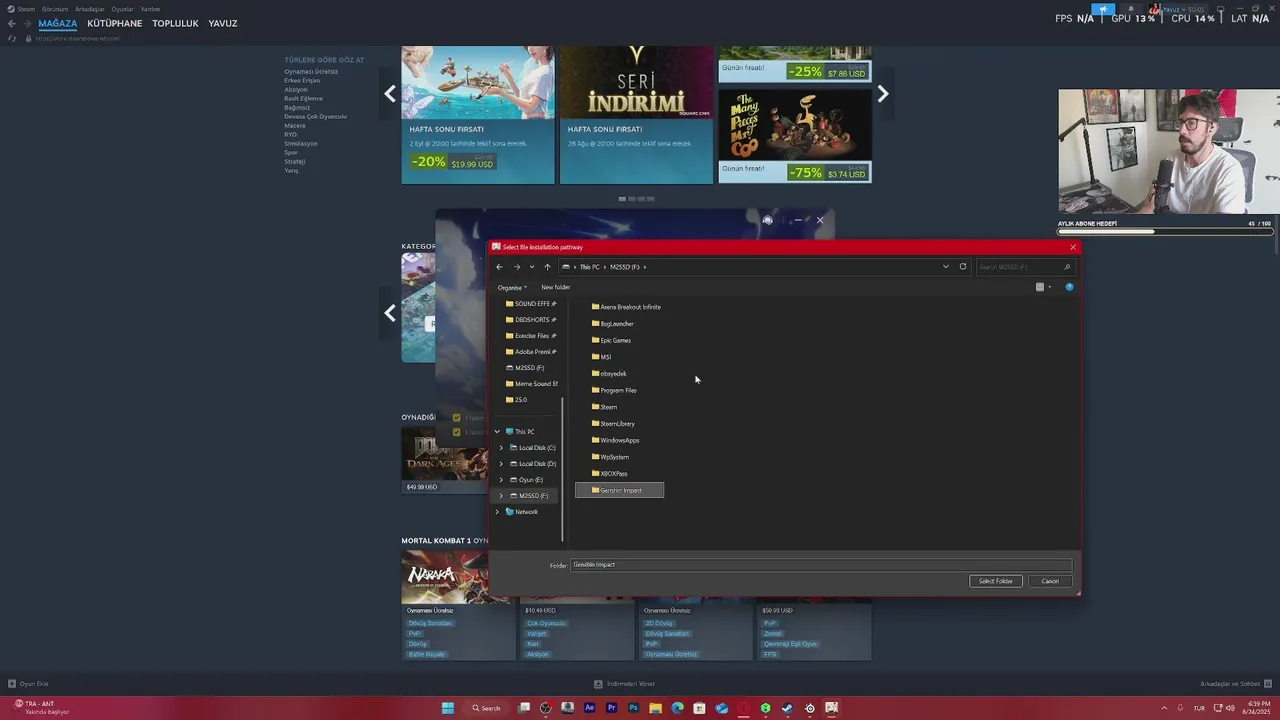Select the Epic Games folder
The width and height of the screenshot is (1280, 720).
pyautogui.click(x=611, y=340)
